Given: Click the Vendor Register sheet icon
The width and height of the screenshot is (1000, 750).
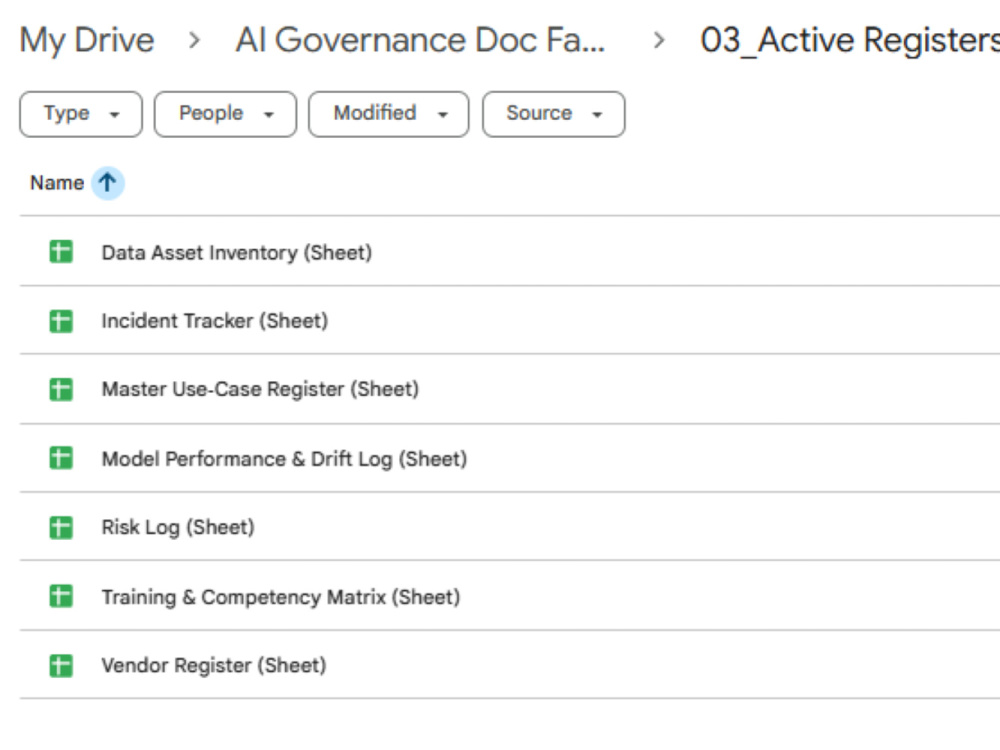Looking at the screenshot, I should 61,666.
